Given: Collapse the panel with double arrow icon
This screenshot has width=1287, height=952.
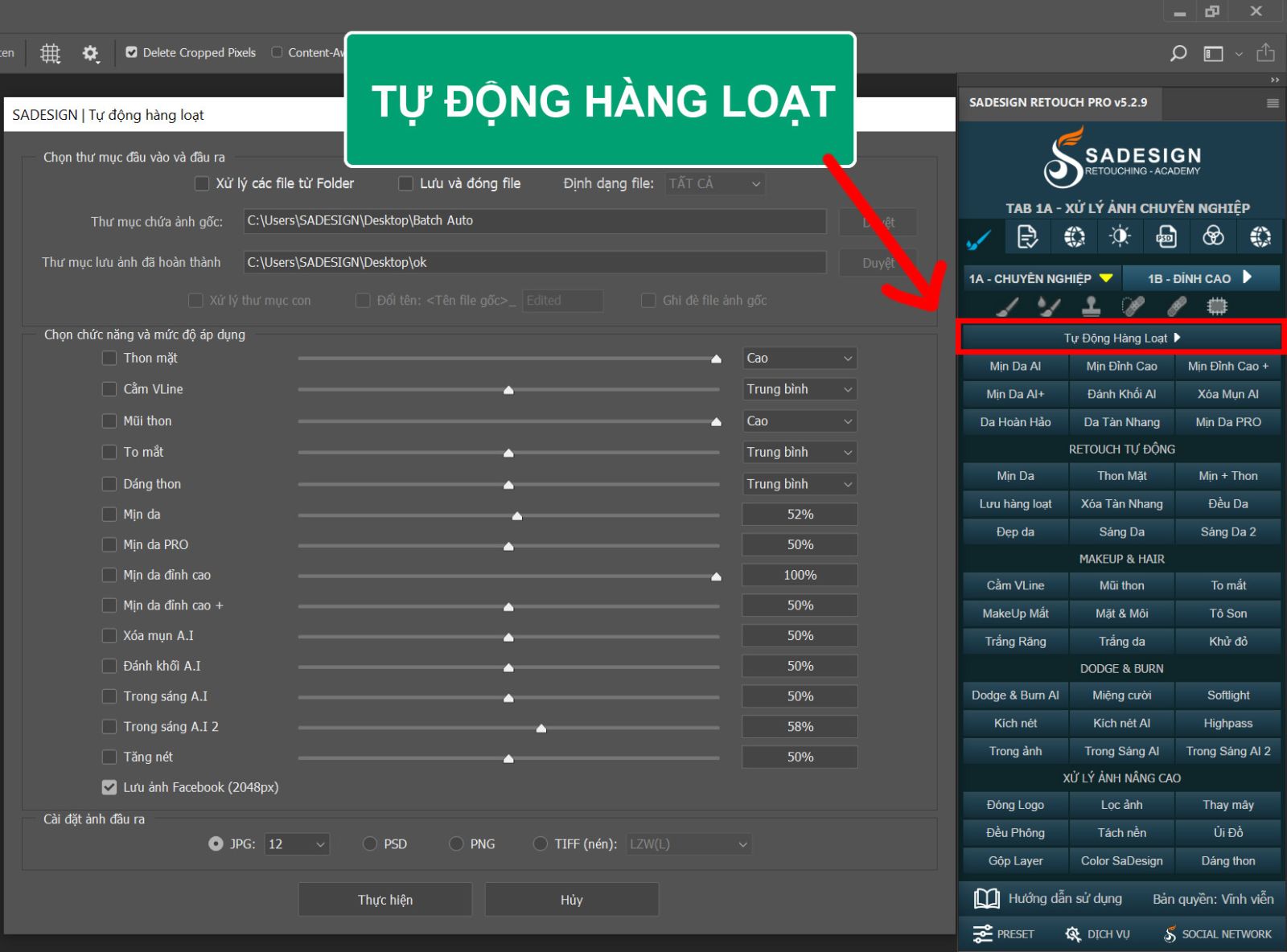Looking at the screenshot, I should [x=1275, y=80].
